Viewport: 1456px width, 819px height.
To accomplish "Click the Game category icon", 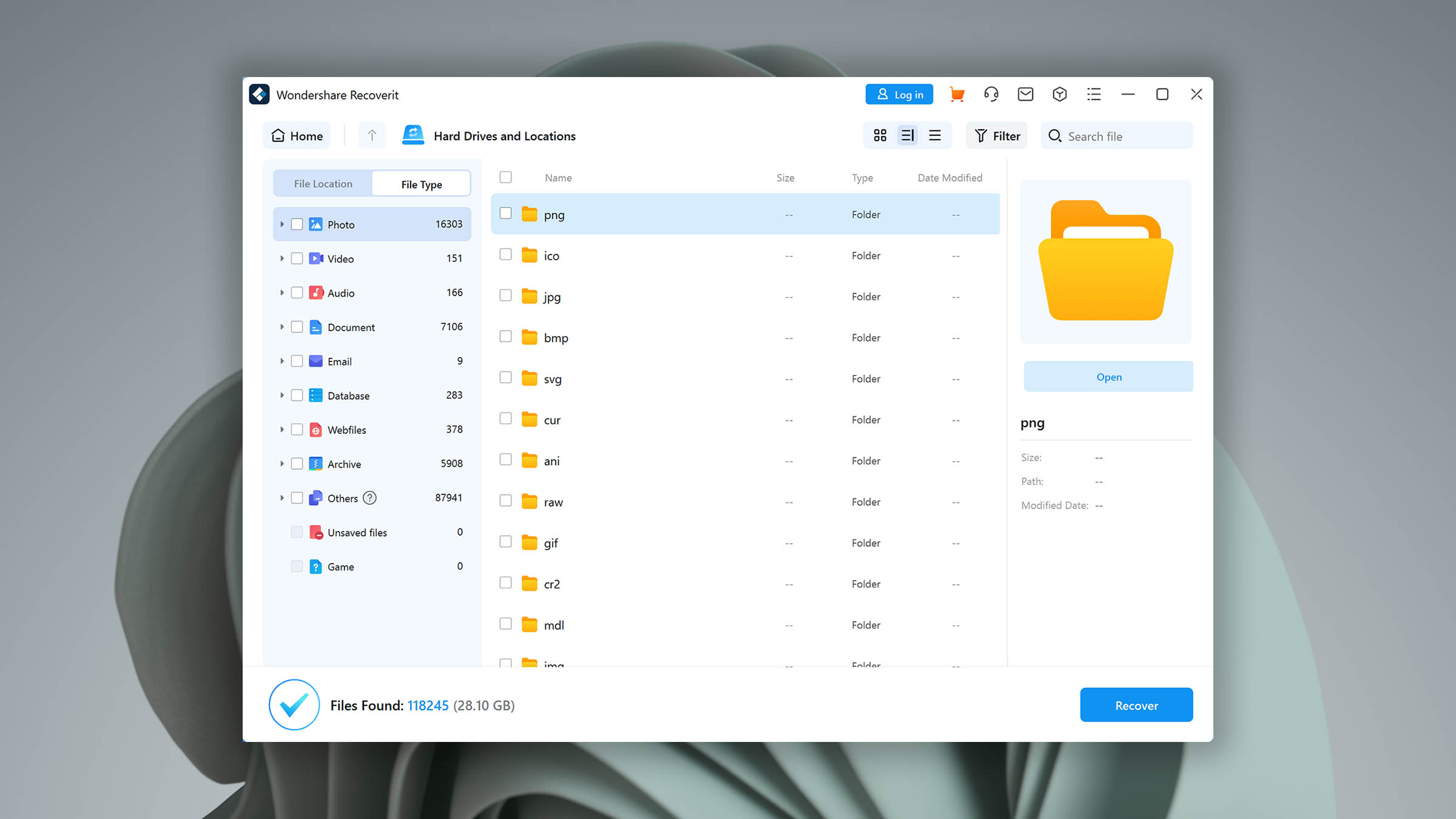I will [315, 567].
